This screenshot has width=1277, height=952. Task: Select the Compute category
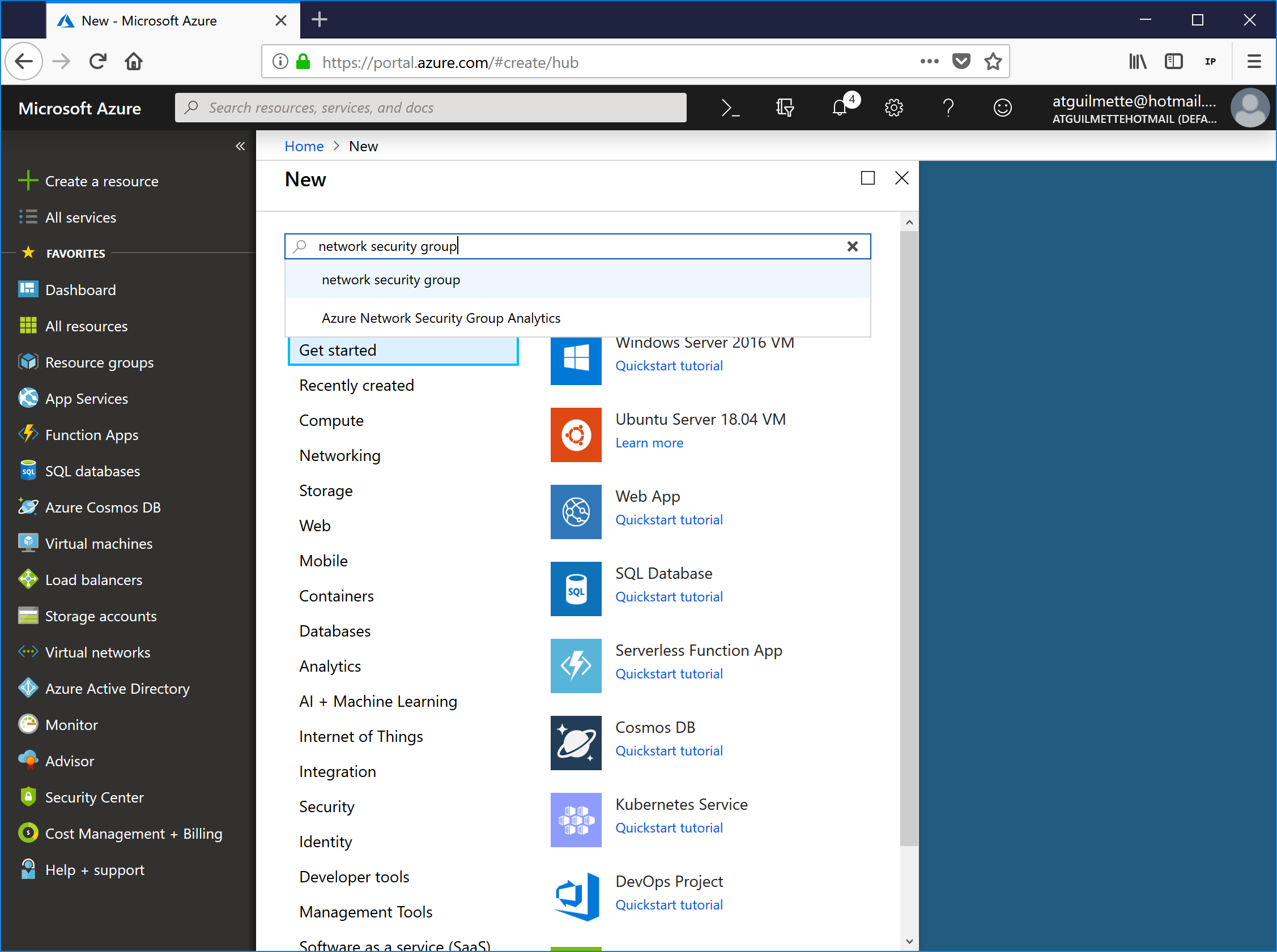coord(331,421)
